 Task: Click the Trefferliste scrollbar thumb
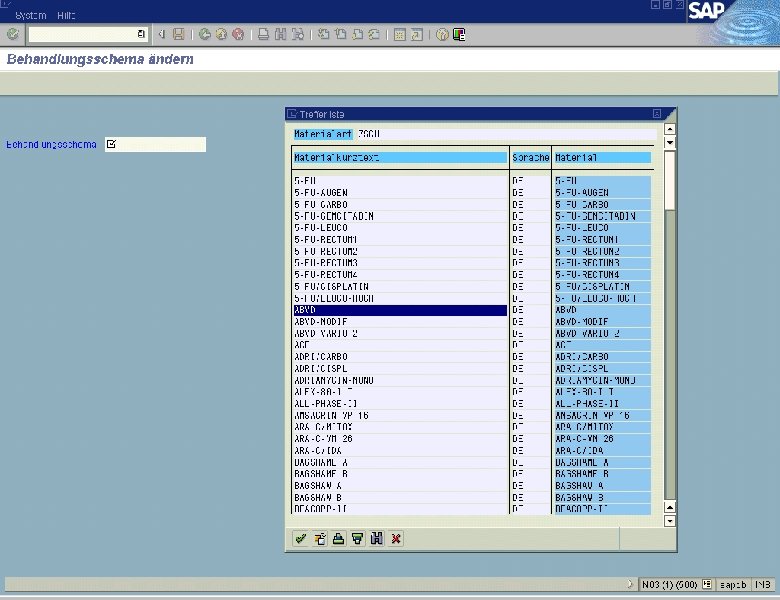coord(670,181)
